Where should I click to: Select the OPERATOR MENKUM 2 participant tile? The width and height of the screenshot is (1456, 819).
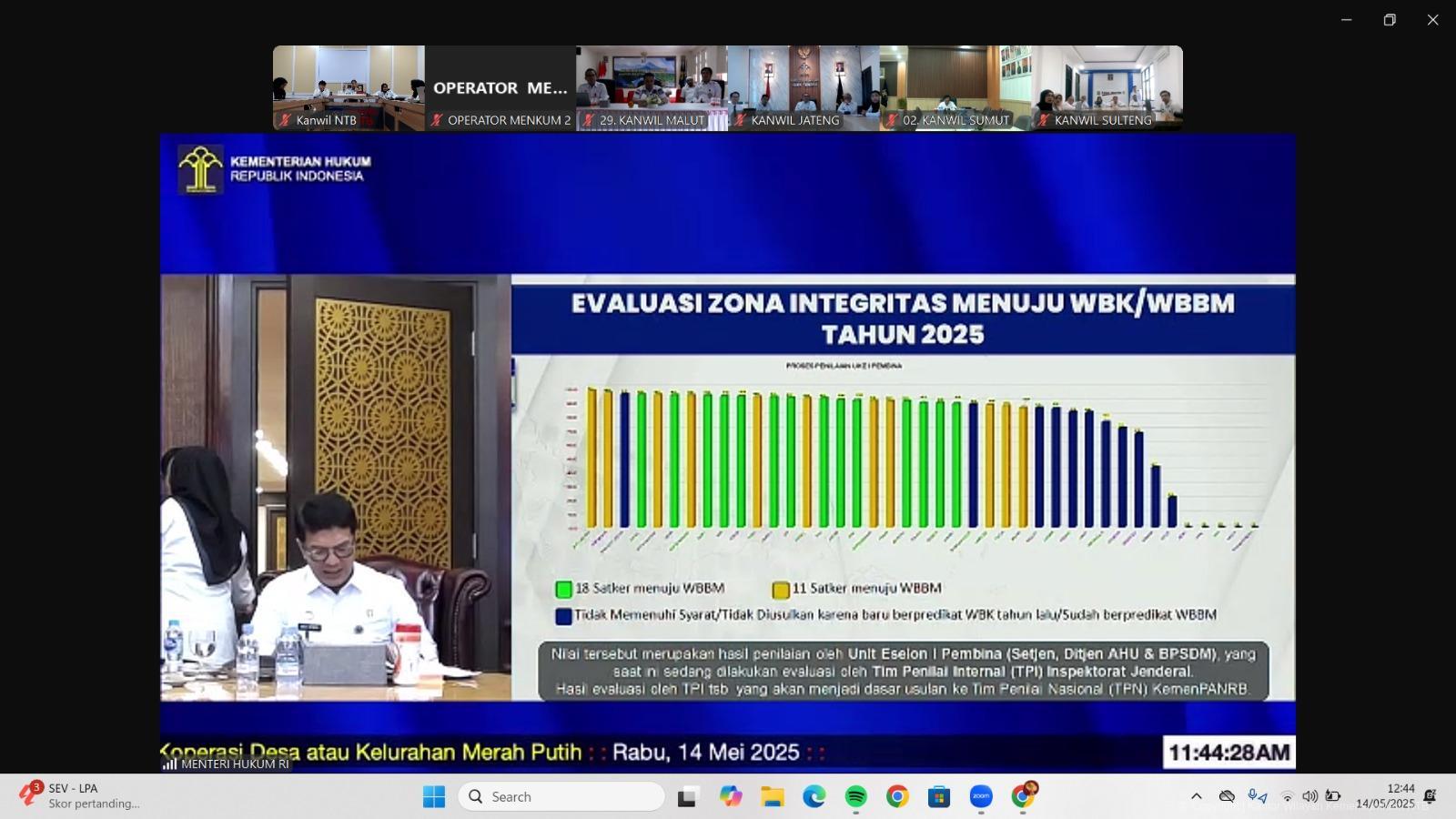[x=500, y=87]
